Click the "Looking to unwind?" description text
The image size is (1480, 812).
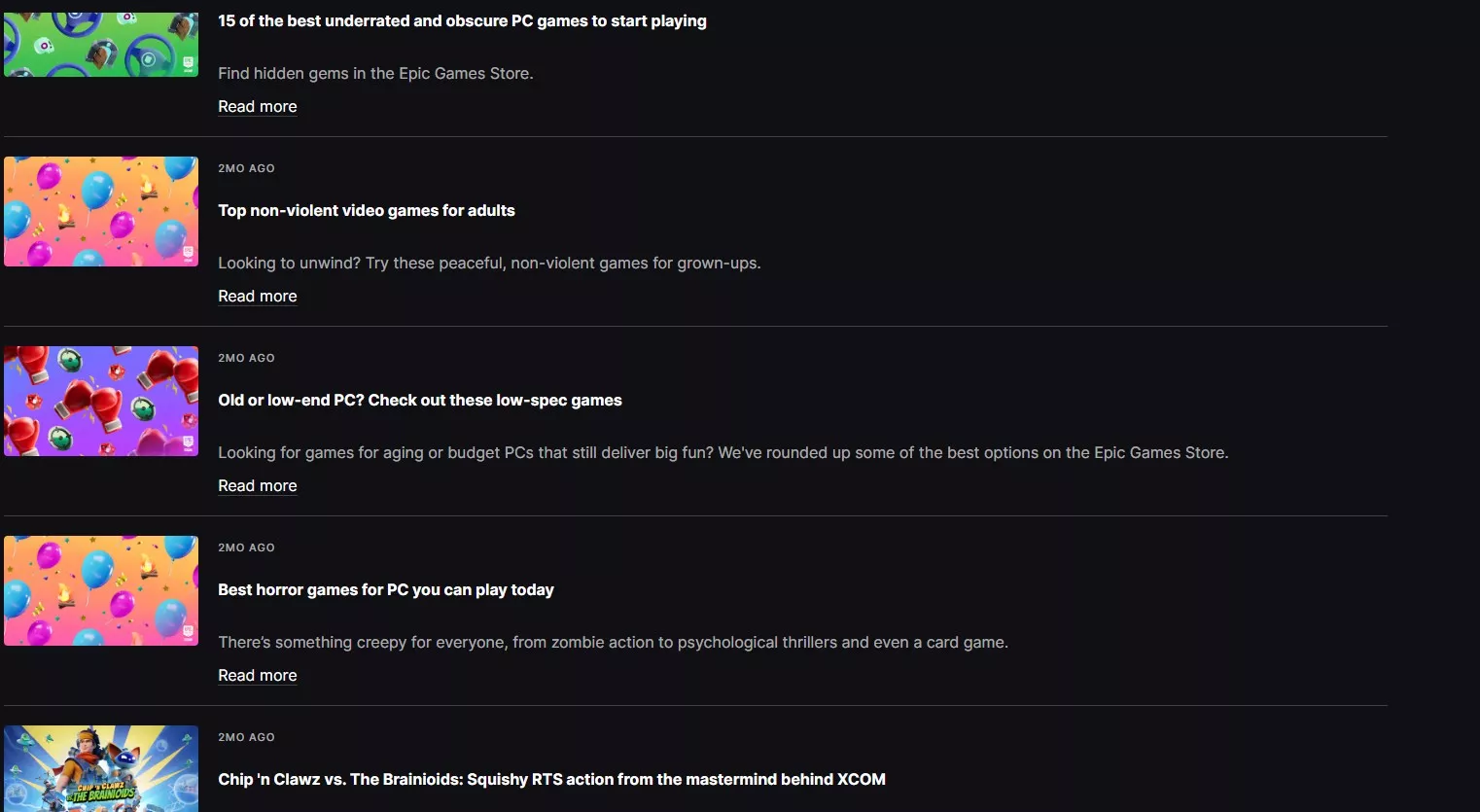[489, 264]
